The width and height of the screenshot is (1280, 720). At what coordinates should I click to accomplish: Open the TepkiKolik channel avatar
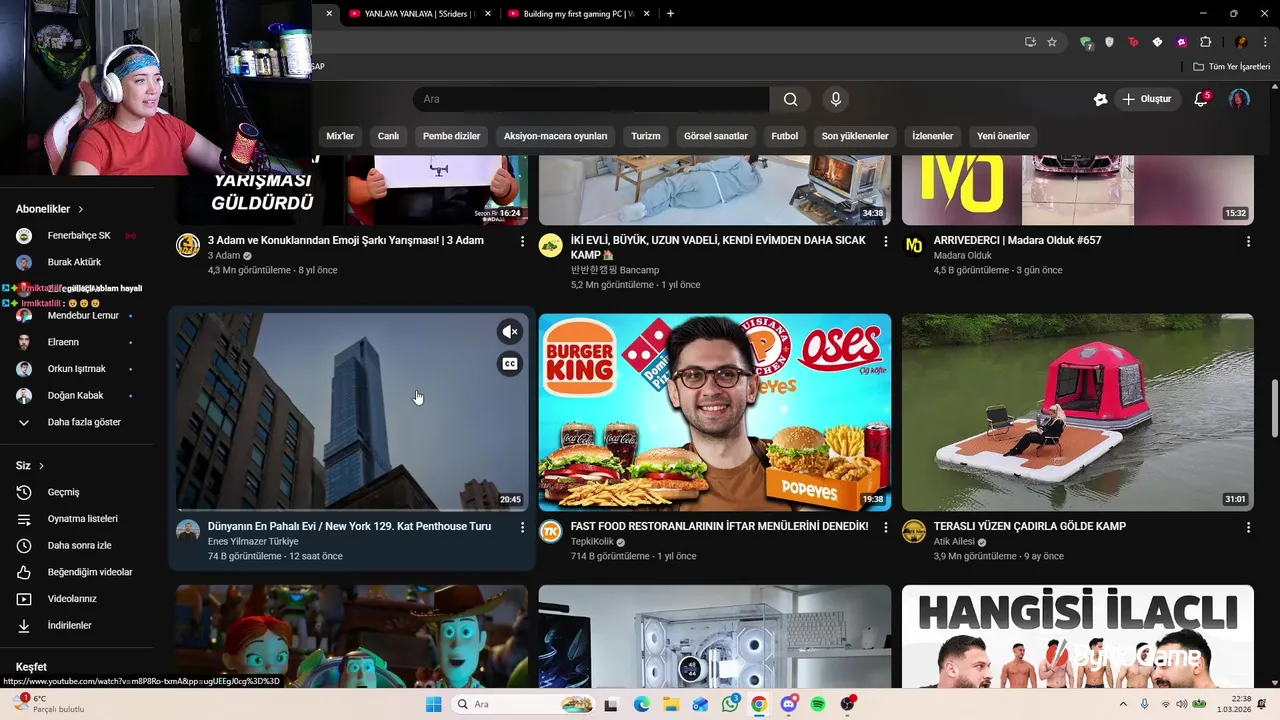click(550, 531)
